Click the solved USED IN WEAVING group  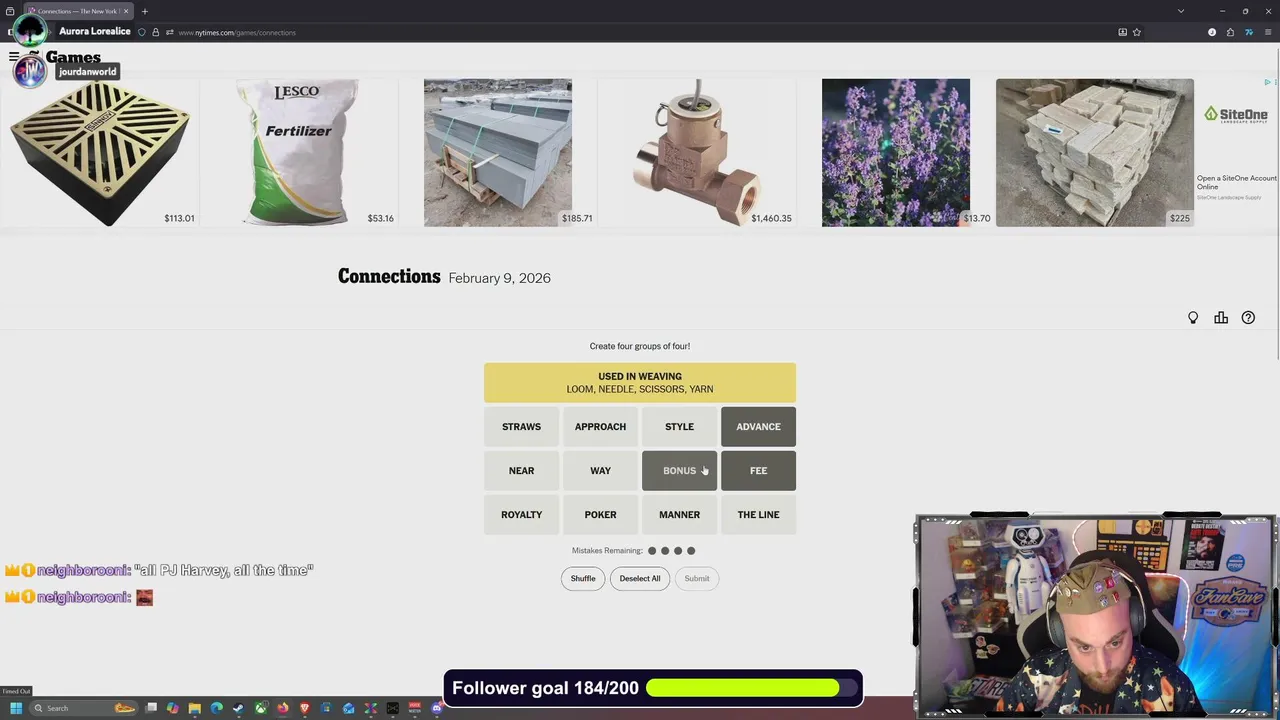coord(640,383)
